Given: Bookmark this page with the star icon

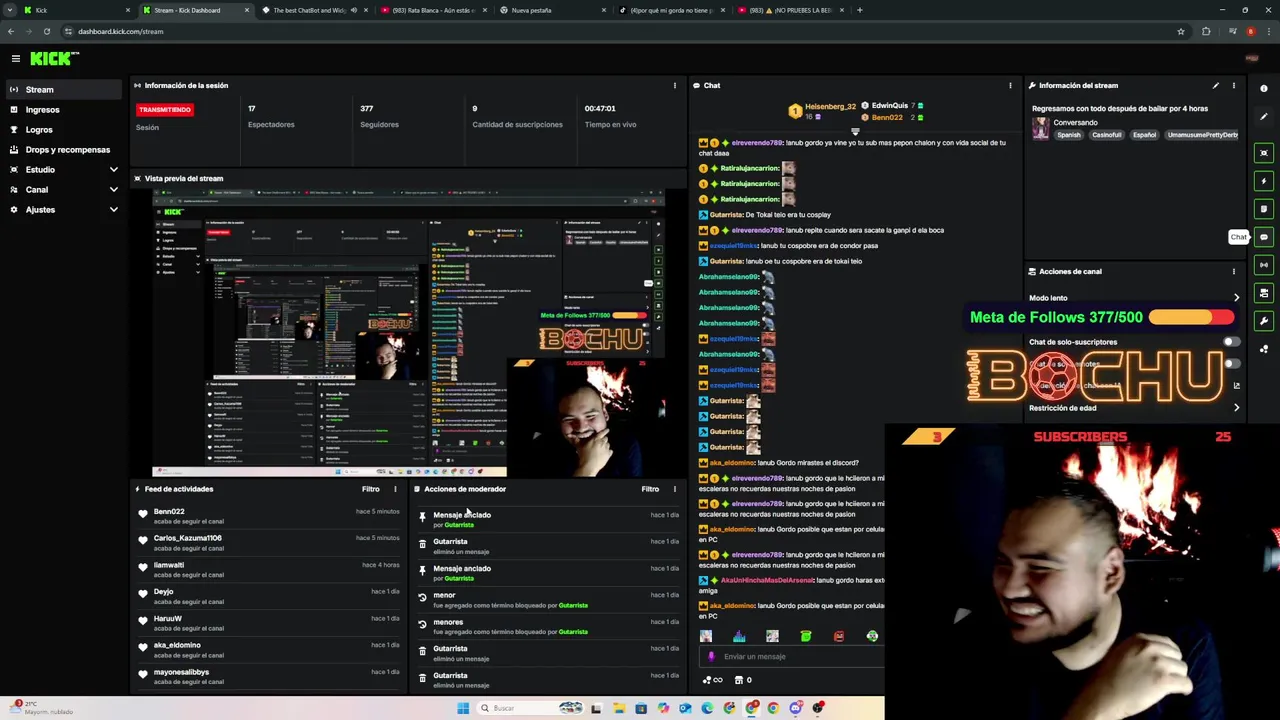Looking at the screenshot, I should tap(1180, 31).
